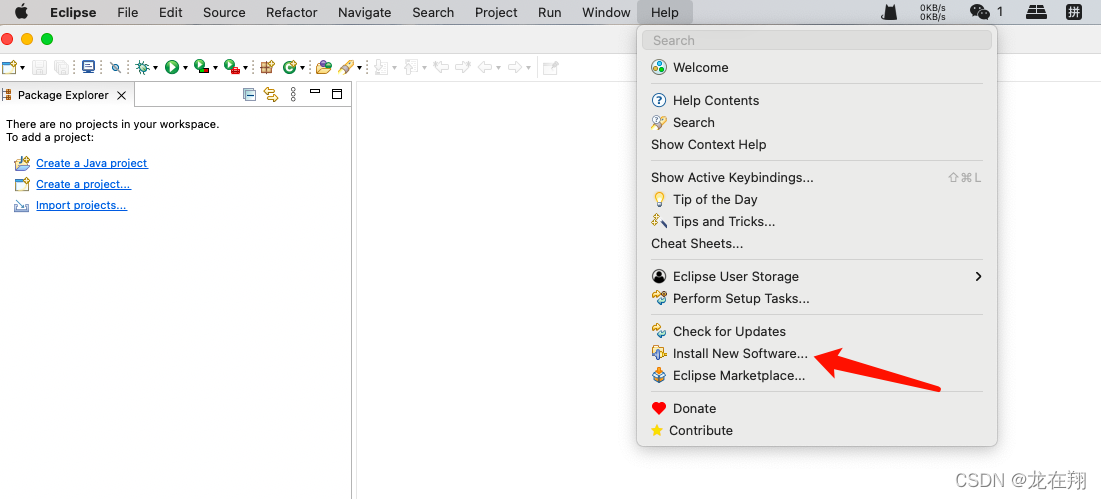The height and width of the screenshot is (499, 1101).
Task: Close the Package Explorer view tab
Action: [x=121, y=95]
